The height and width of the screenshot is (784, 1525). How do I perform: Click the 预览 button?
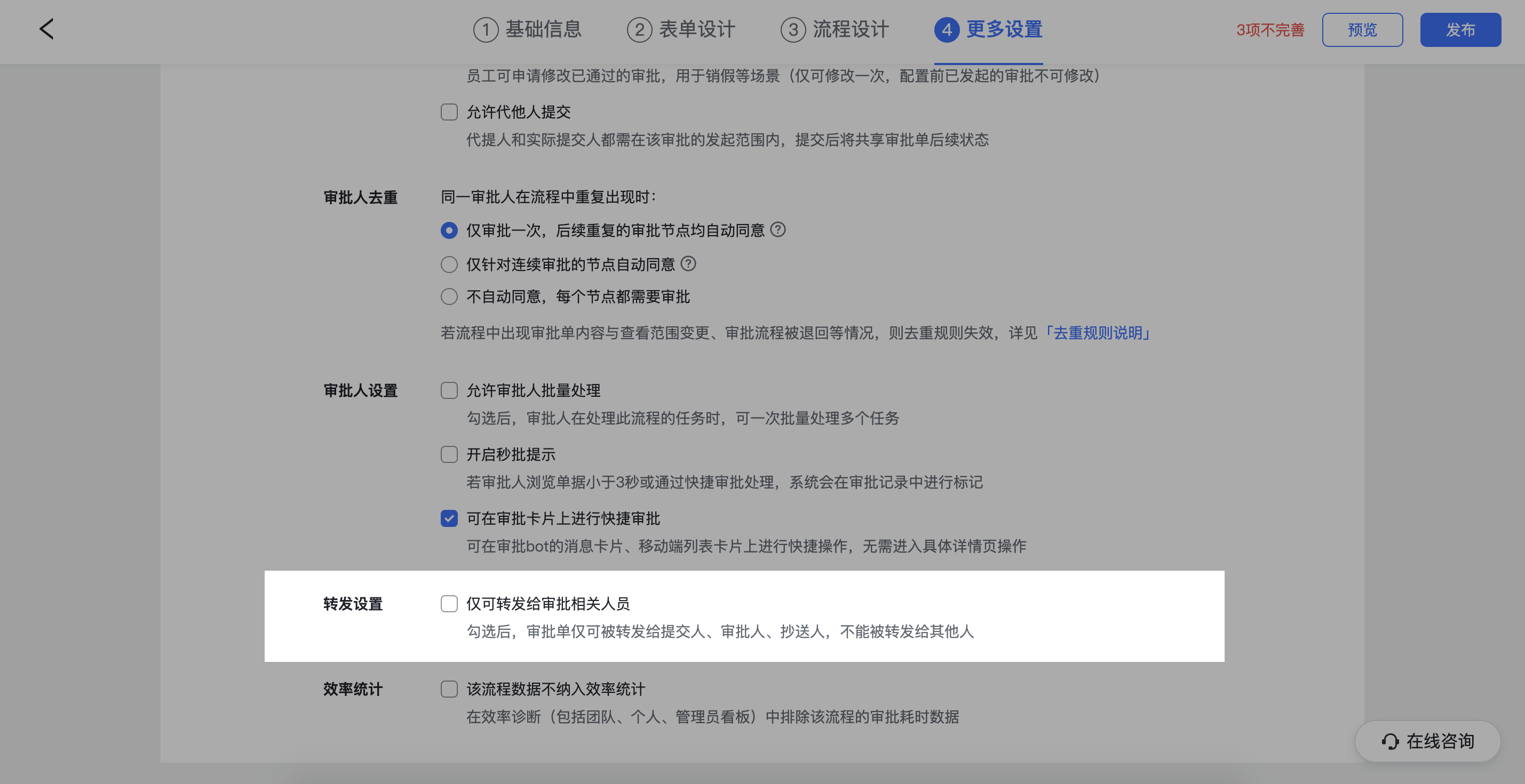pos(1362,29)
